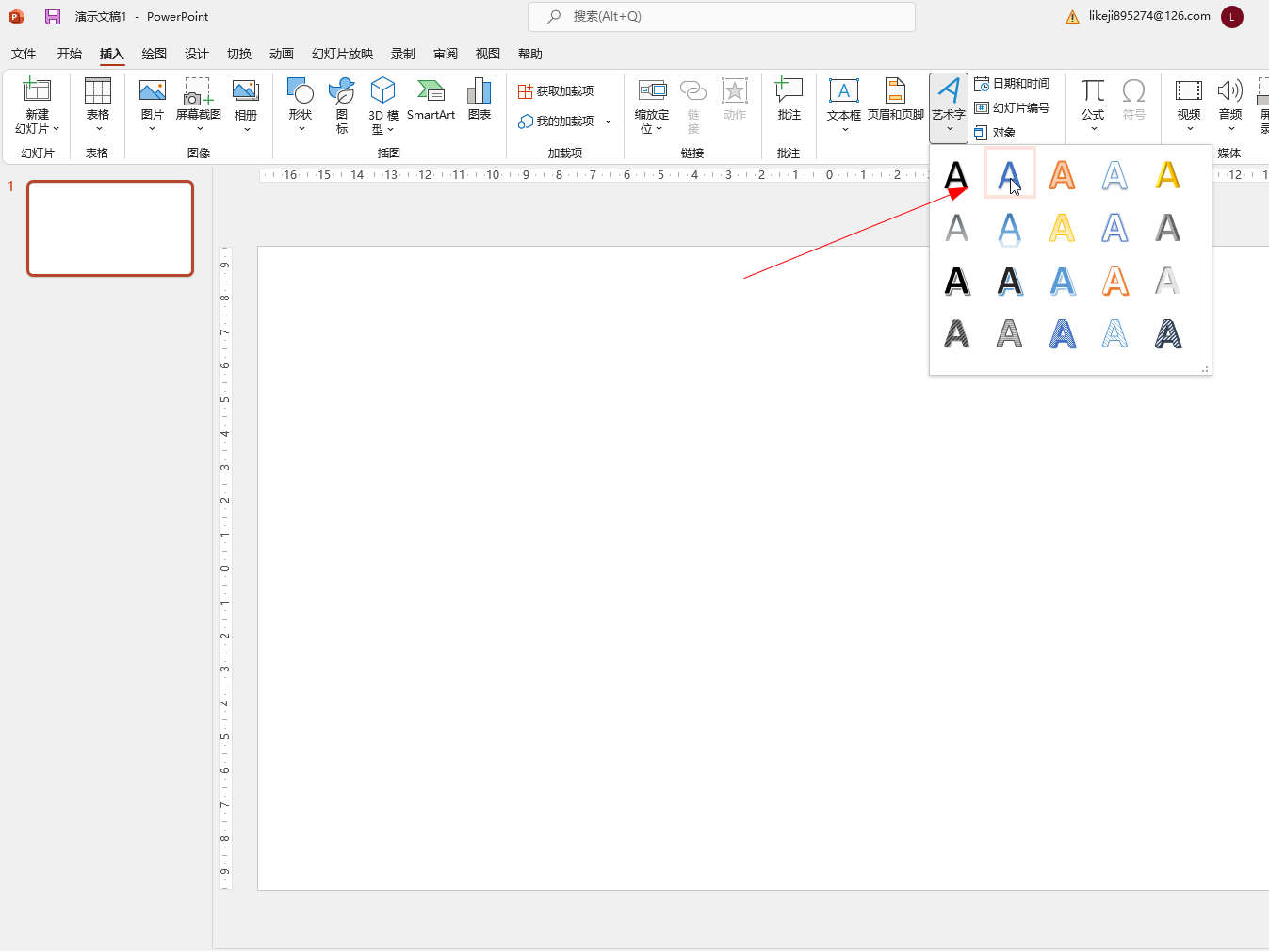The image size is (1269, 952).
Task: Click the Picture (图片) insert icon
Action: [152, 90]
